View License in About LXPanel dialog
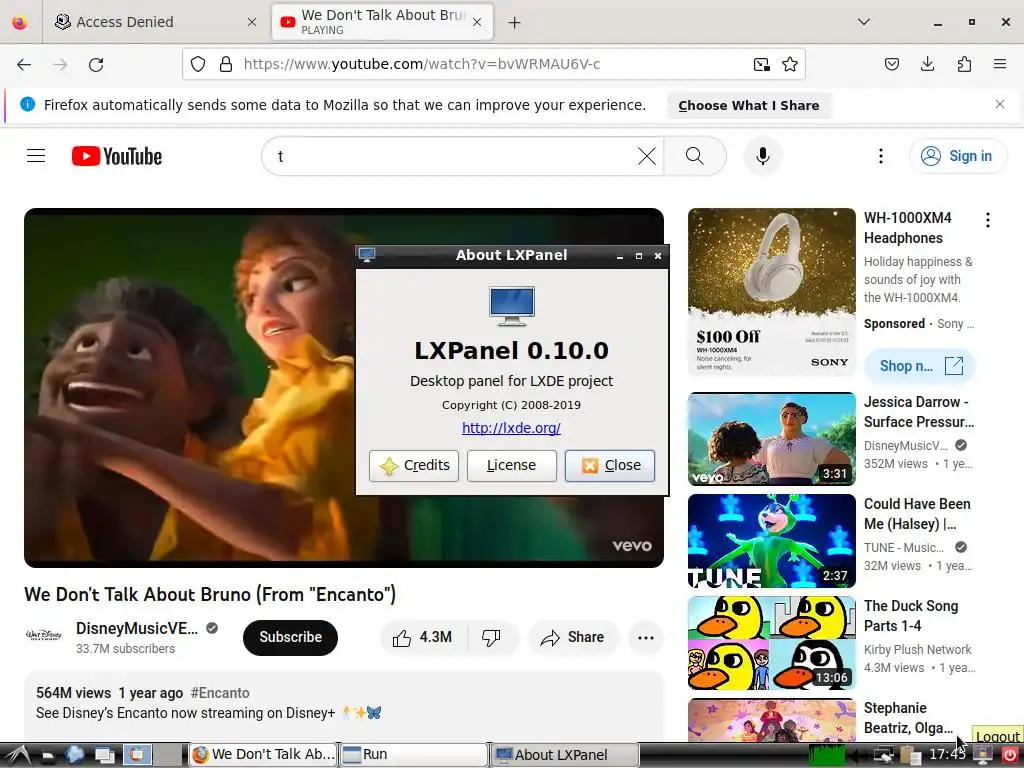1024x768 pixels. [511, 466]
